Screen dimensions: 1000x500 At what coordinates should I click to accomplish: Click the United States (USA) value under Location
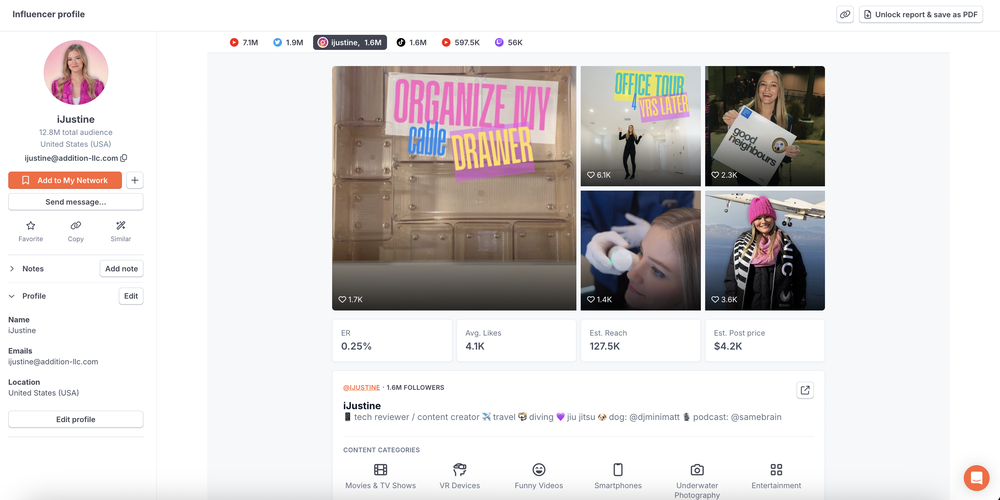point(43,393)
